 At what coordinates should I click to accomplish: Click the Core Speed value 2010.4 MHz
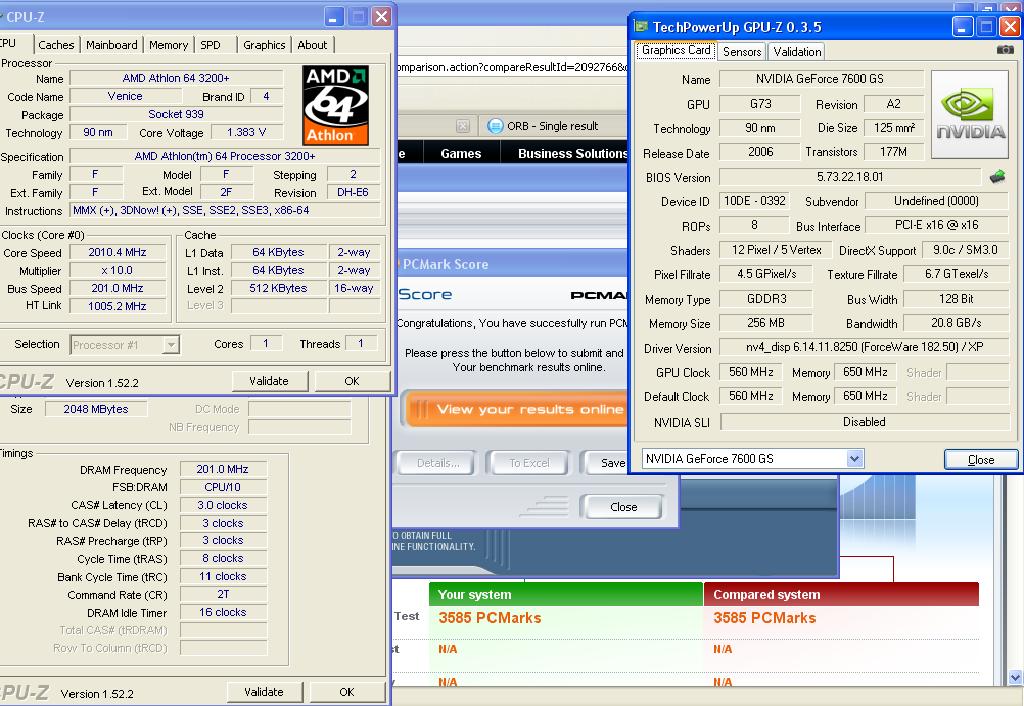pyautogui.click(x=118, y=252)
